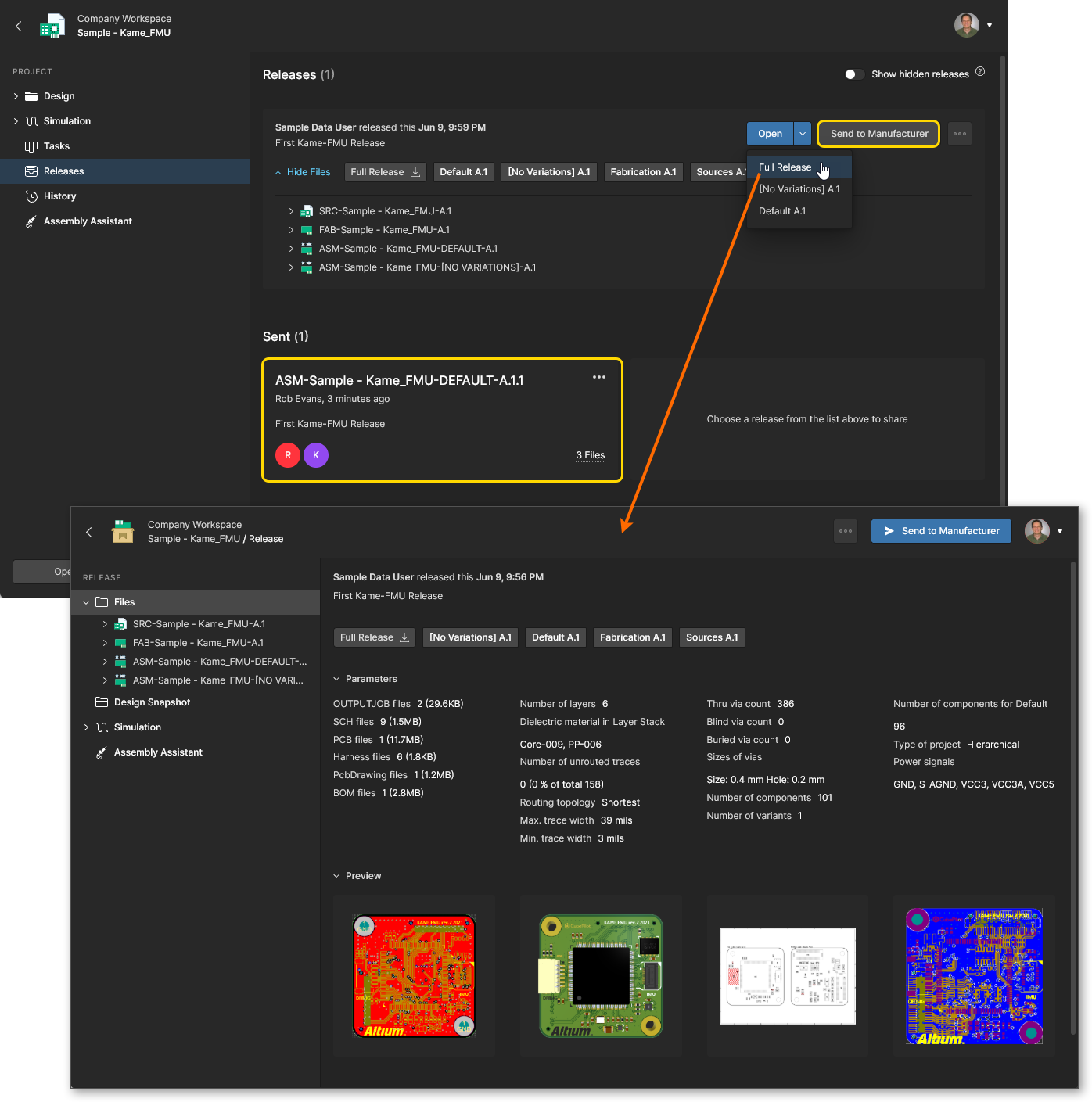
Task: Click the Design folder icon in Project sidebar
Action: [x=31, y=96]
